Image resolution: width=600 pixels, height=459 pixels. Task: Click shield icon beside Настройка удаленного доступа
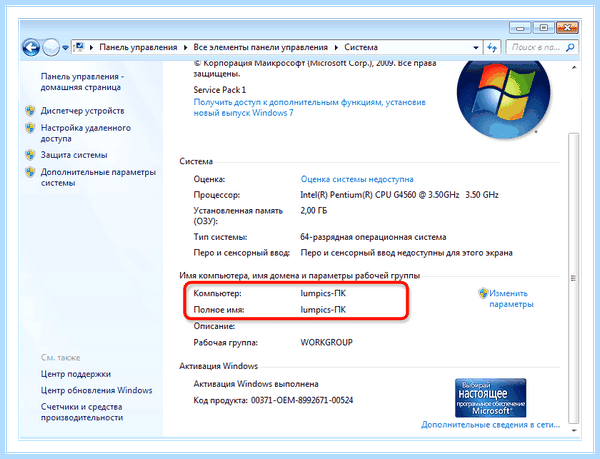(30, 128)
